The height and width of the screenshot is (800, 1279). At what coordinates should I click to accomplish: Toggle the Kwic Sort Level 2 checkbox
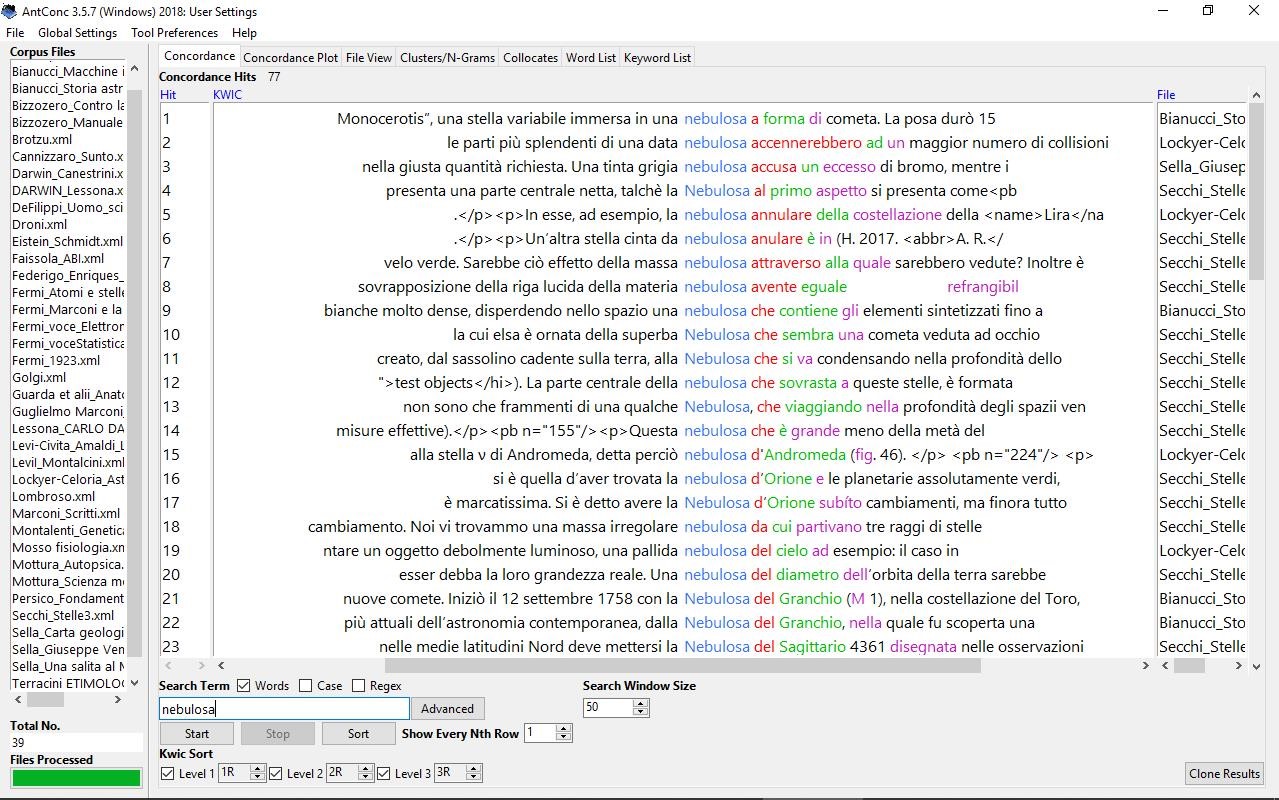[x=275, y=773]
